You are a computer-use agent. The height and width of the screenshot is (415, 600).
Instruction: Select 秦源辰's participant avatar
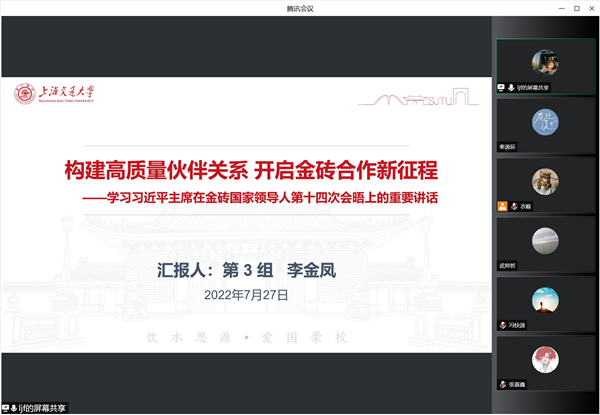(x=545, y=121)
